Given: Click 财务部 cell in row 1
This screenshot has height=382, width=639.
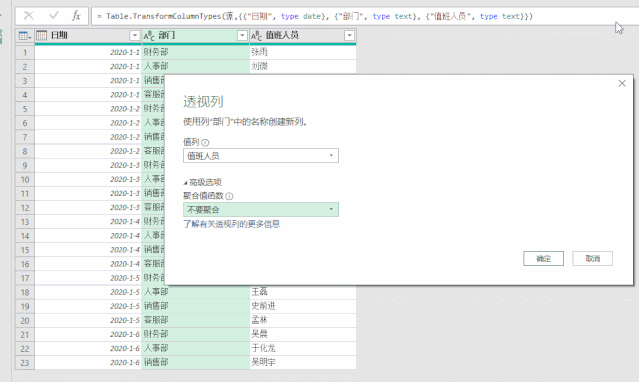Looking at the screenshot, I should click(x=196, y=52).
